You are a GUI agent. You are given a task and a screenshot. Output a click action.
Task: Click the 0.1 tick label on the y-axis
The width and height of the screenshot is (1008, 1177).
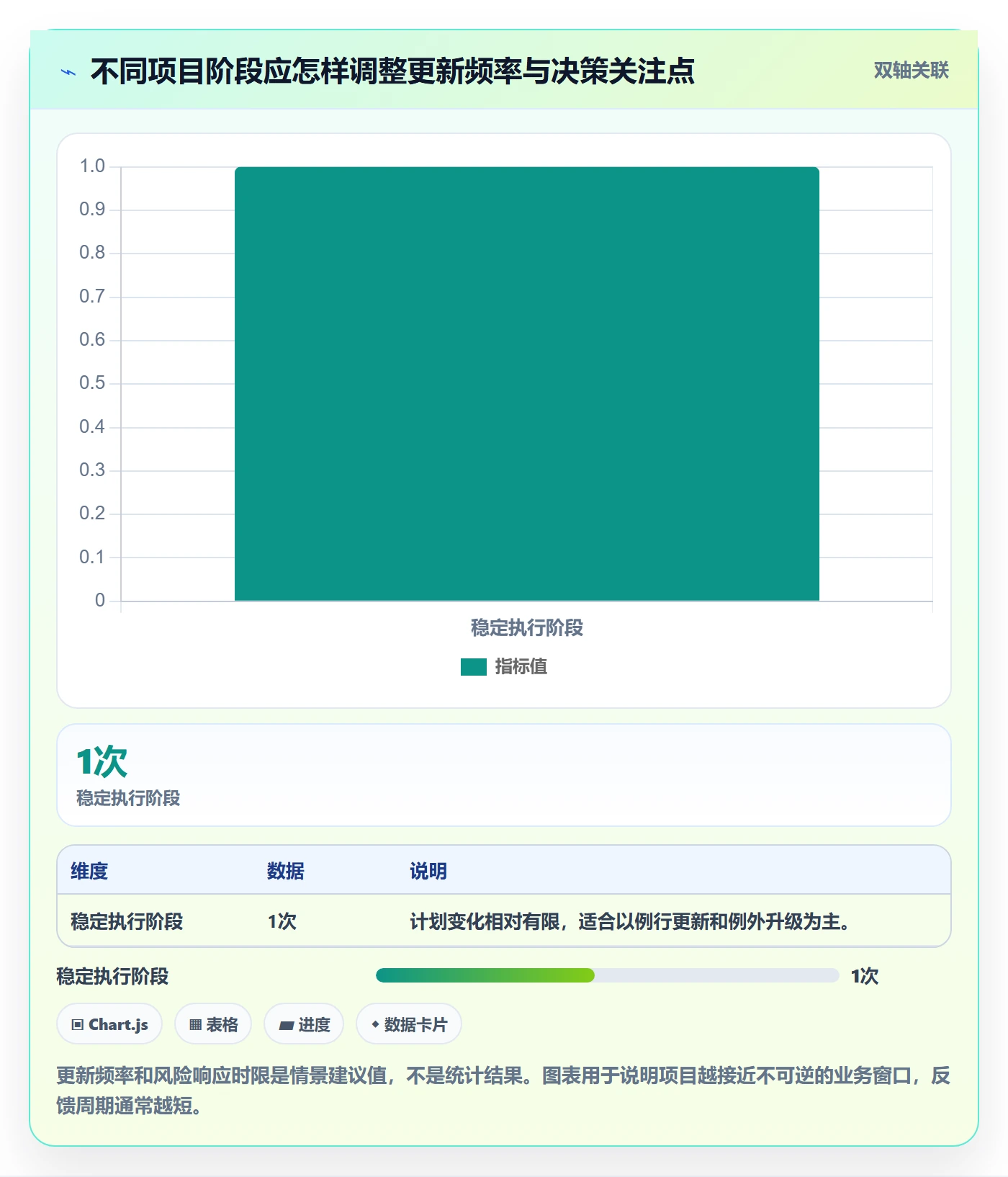pos(92,557)
